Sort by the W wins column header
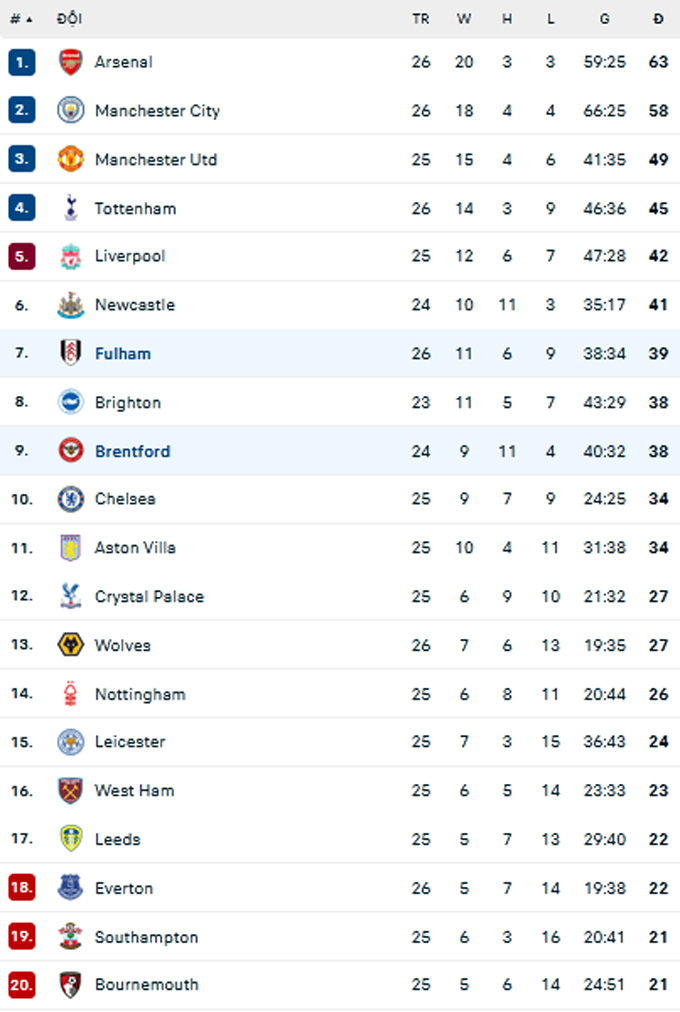This screenshot has width=680, height=1012. [x=464, y=19]
